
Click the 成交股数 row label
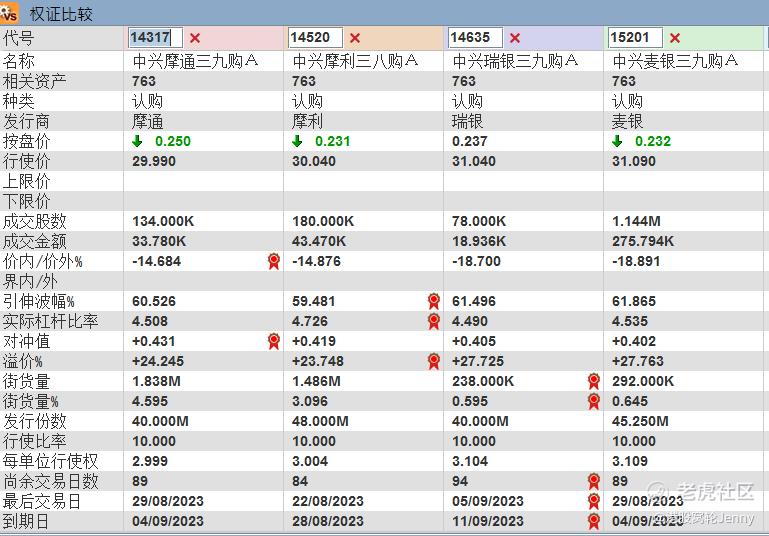tap(34, 221)
